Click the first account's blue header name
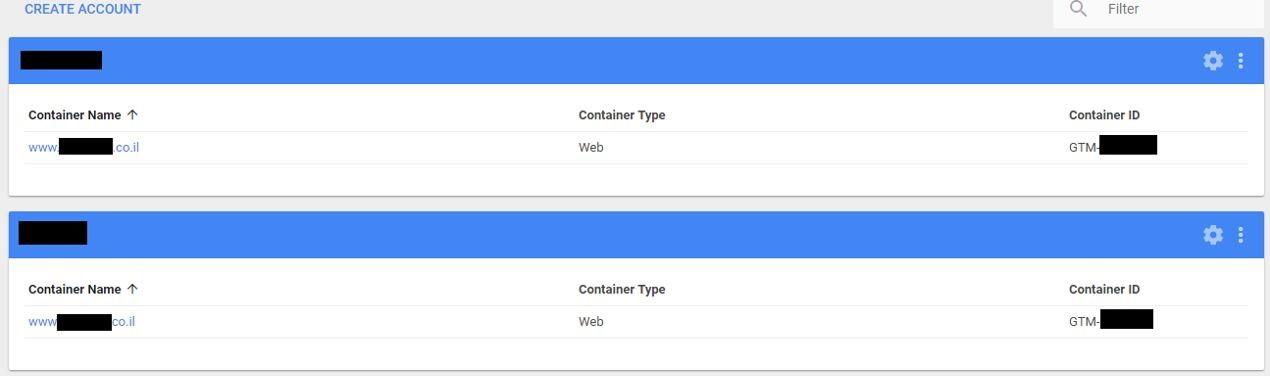The image size is (1270, 376). click(61, 60)
